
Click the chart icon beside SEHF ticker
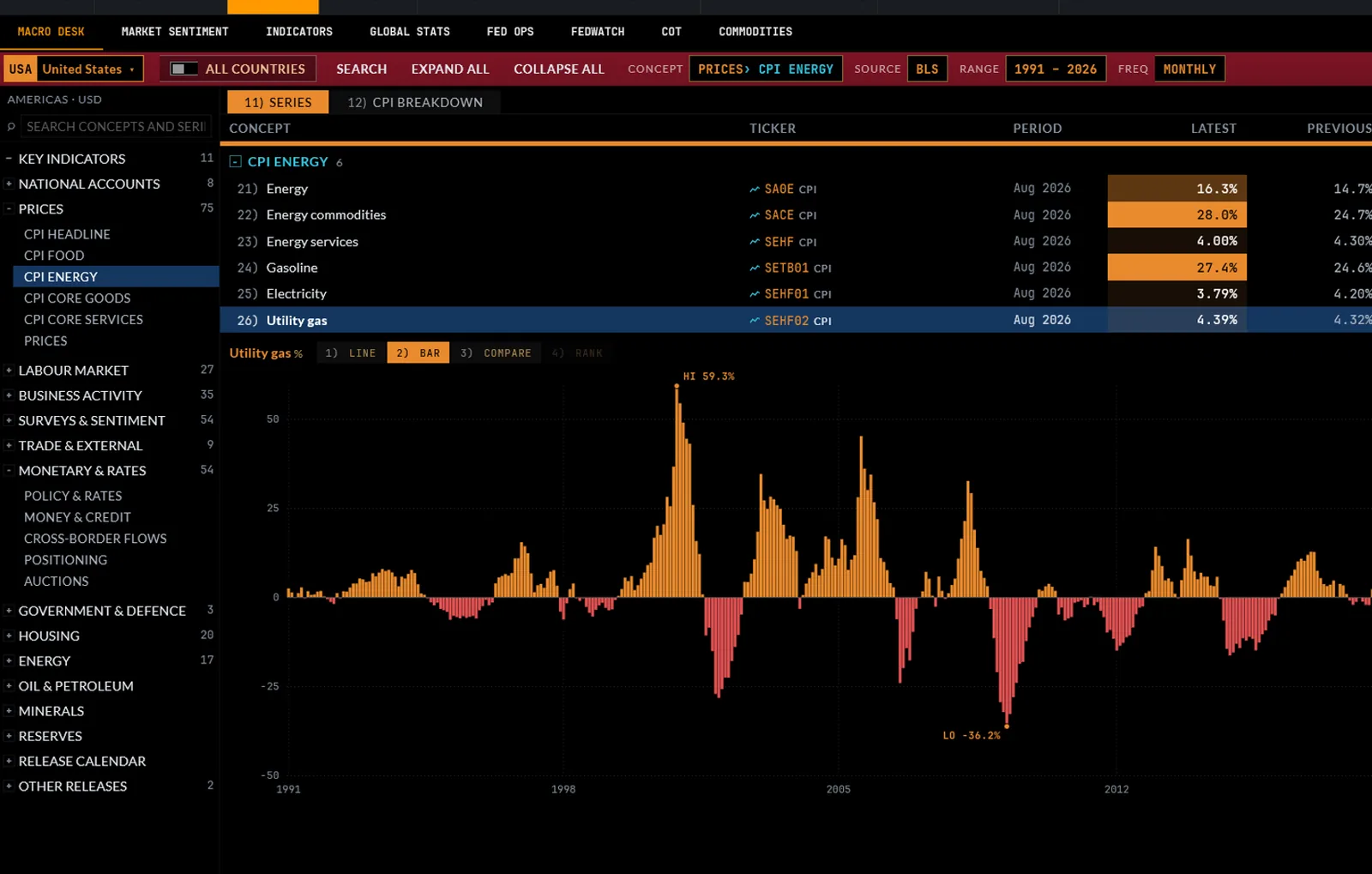tap(755, 242)
